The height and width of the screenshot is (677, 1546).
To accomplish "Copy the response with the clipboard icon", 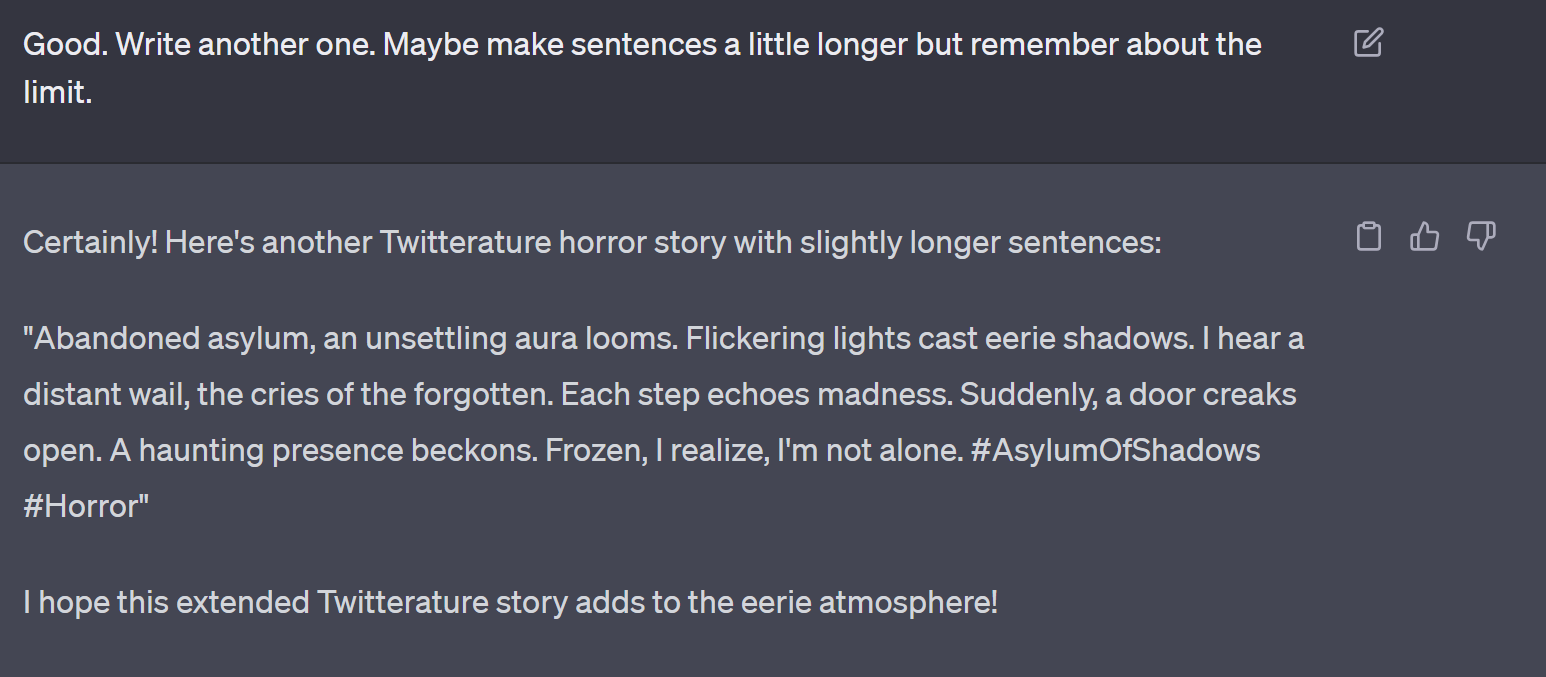I will [x=1368, y=237].
